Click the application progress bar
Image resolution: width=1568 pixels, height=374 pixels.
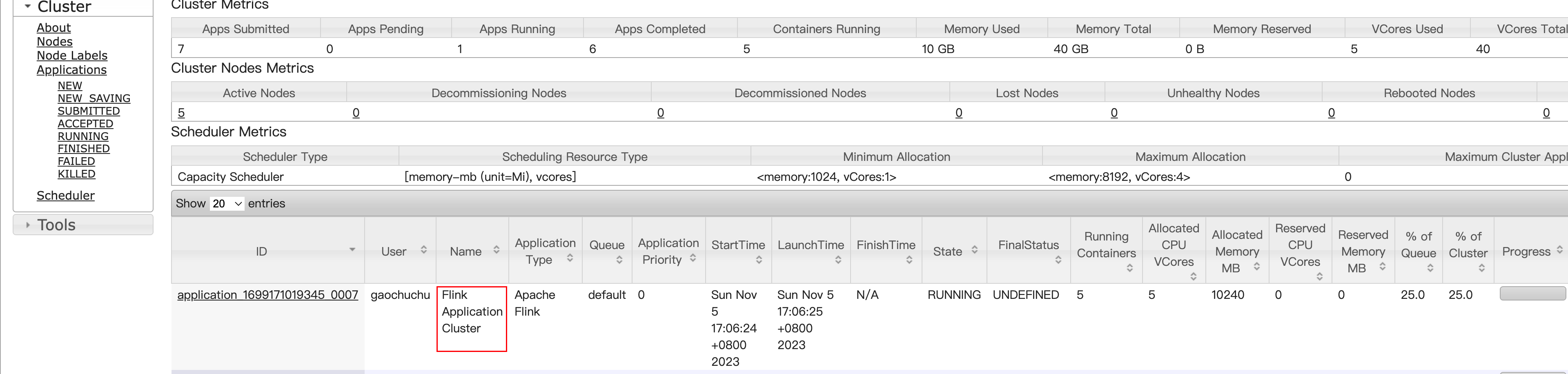pyautogui.click(x=1532, y=294)
